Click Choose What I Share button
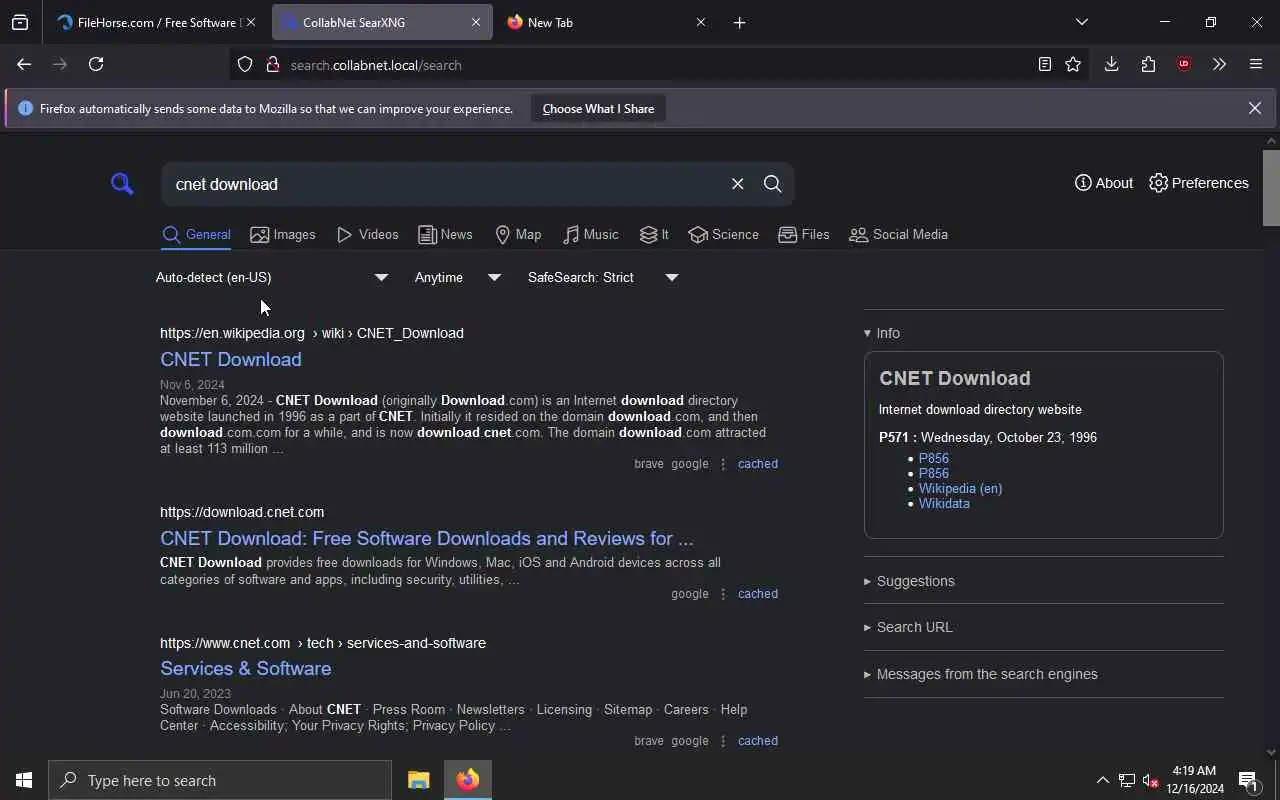 598,108
